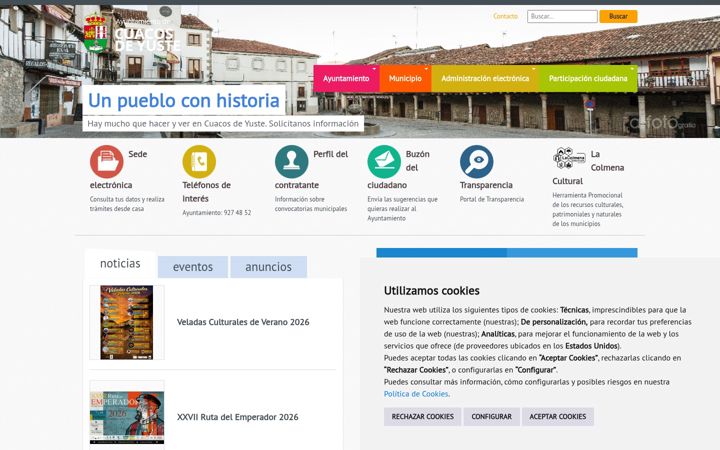
Task: Switch to the eventos tab
Action: click(193, 267)
